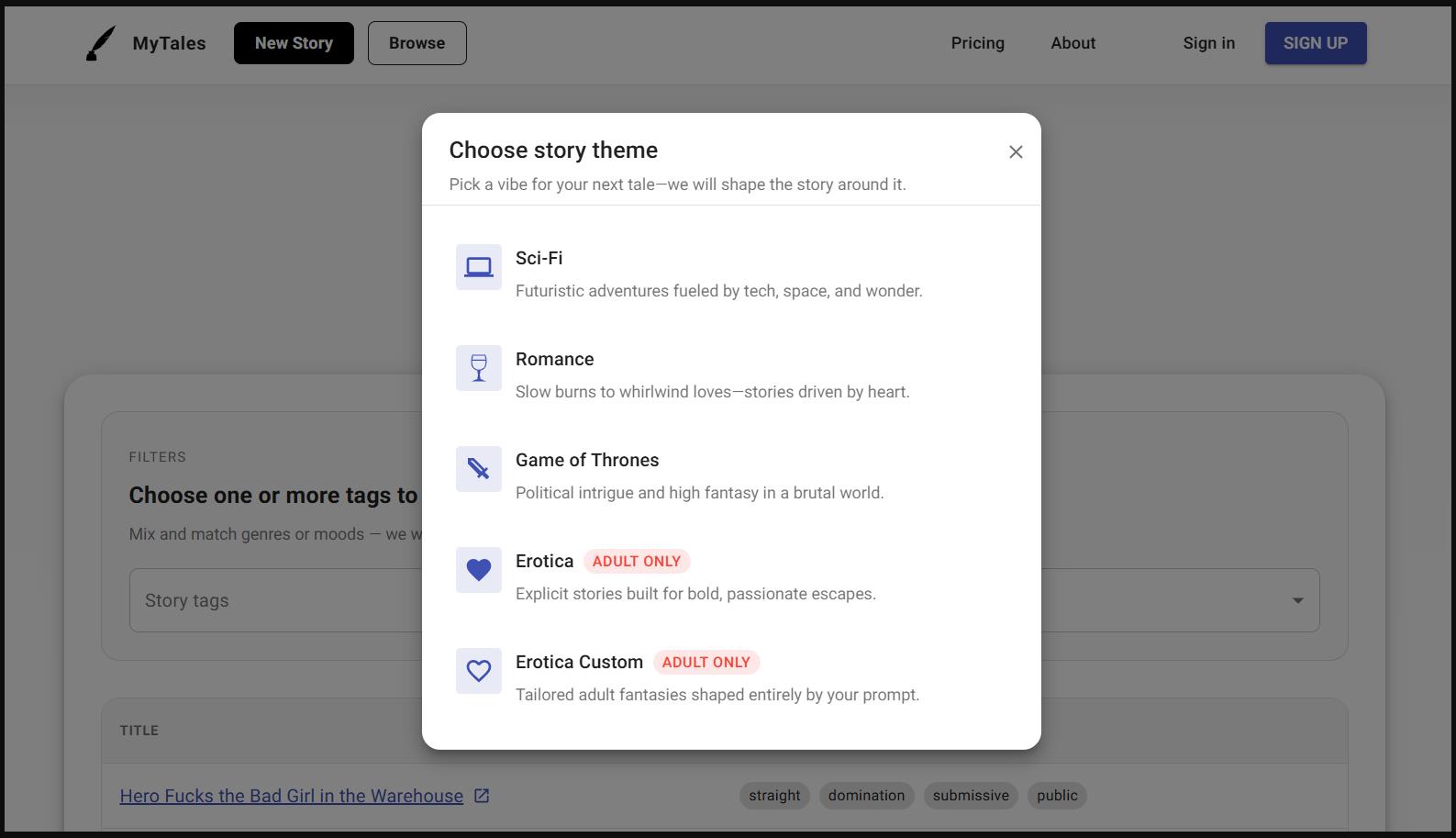The width and height of the screenshot is (1456, 838).
Task: Click the Sci-Fi laptop icon
Action: 479,267
